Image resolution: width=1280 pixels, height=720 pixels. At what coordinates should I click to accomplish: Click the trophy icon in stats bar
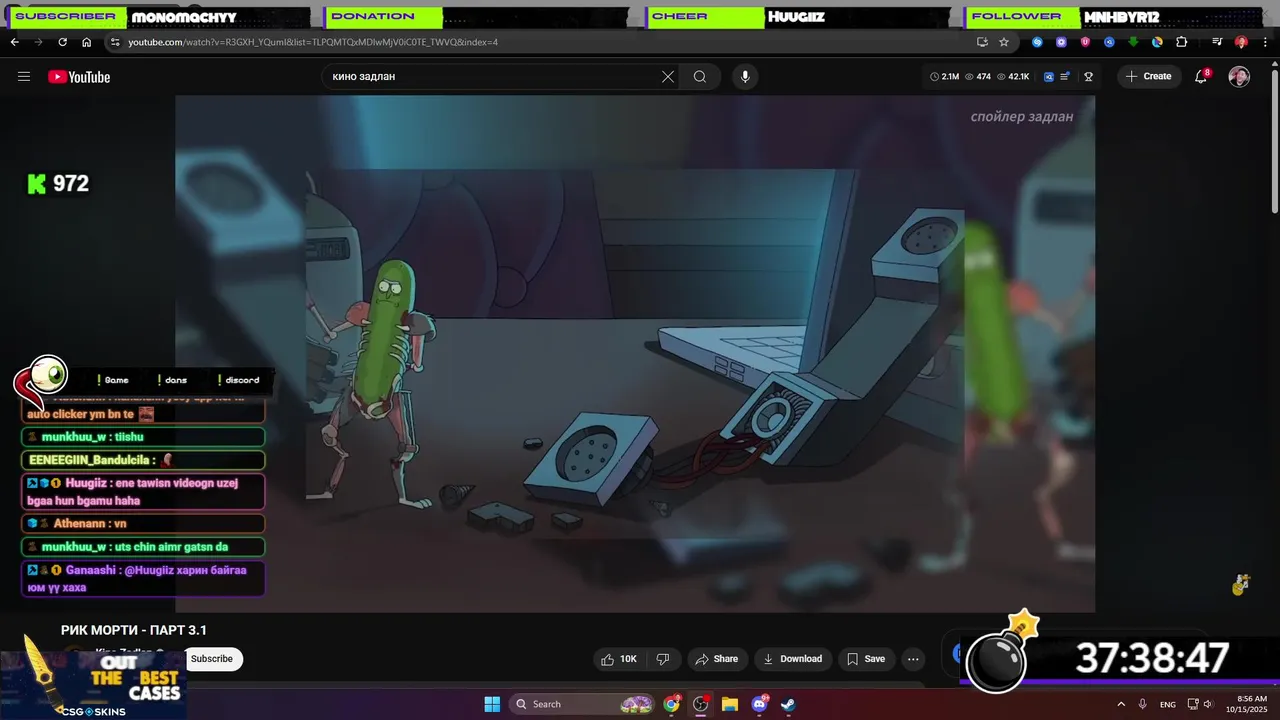1088,77
